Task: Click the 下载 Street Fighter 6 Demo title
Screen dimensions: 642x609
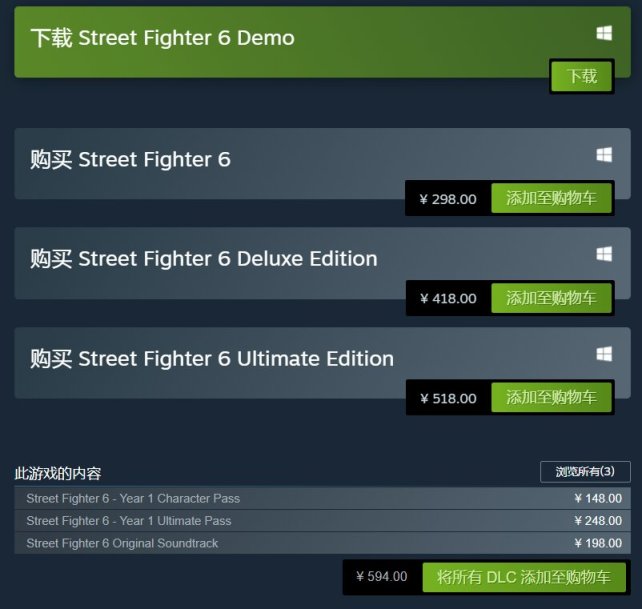Action: (x=163, y=38)
